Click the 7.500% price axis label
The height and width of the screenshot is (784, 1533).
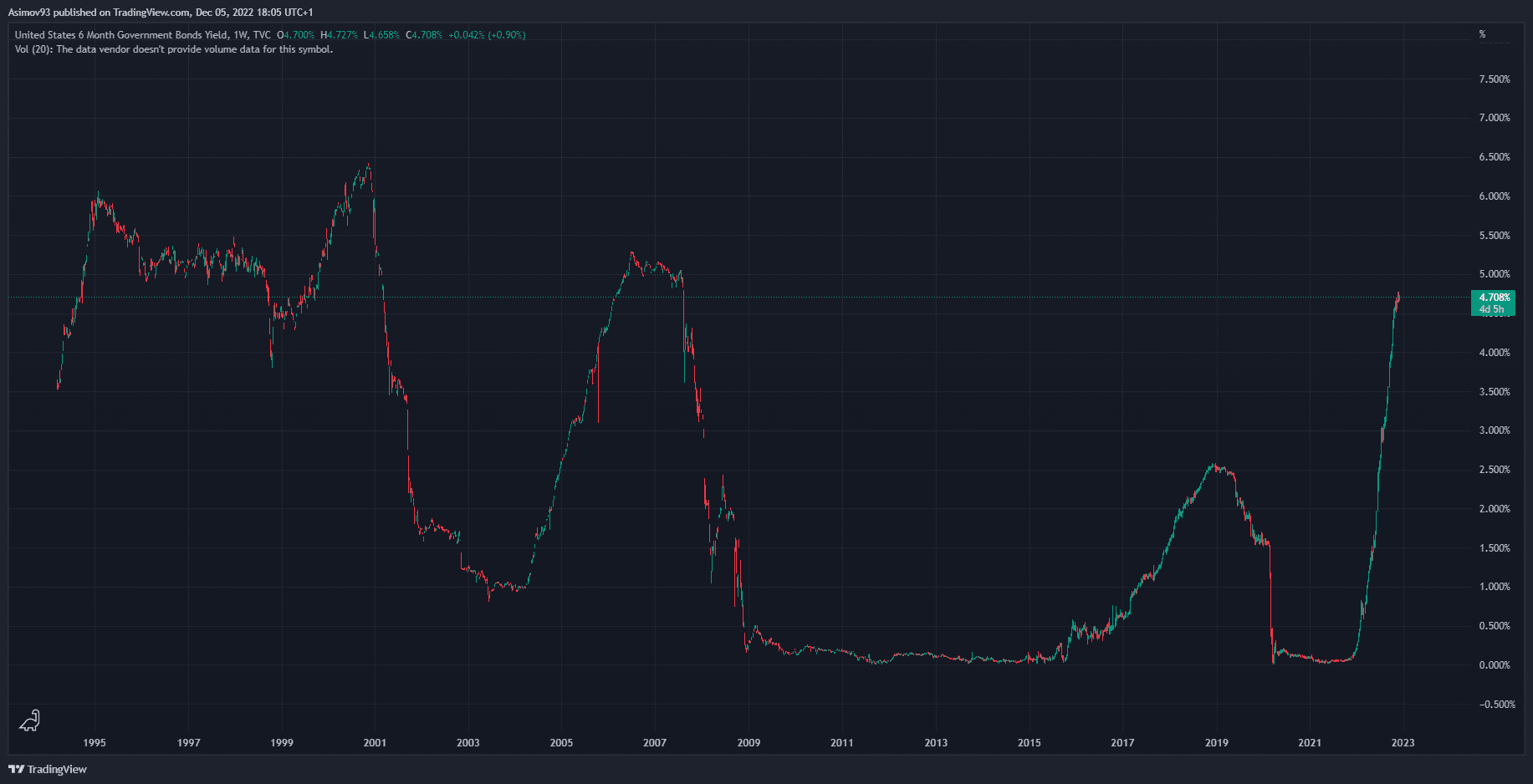pyautogui.click(x=1495, y=79)
